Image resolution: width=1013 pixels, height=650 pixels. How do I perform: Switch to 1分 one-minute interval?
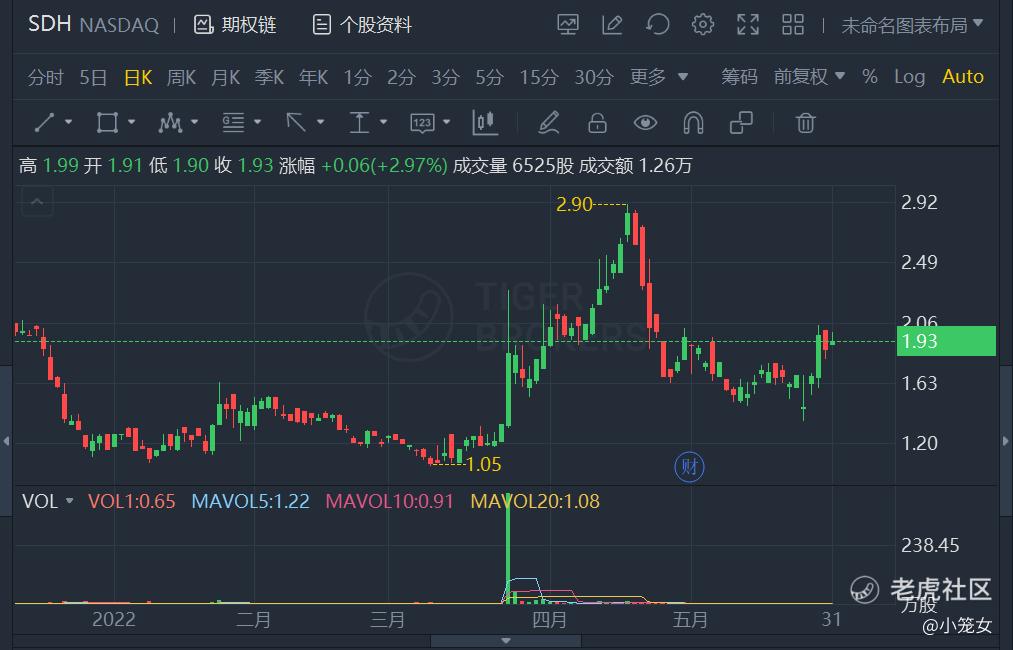(x=357, y=78)
